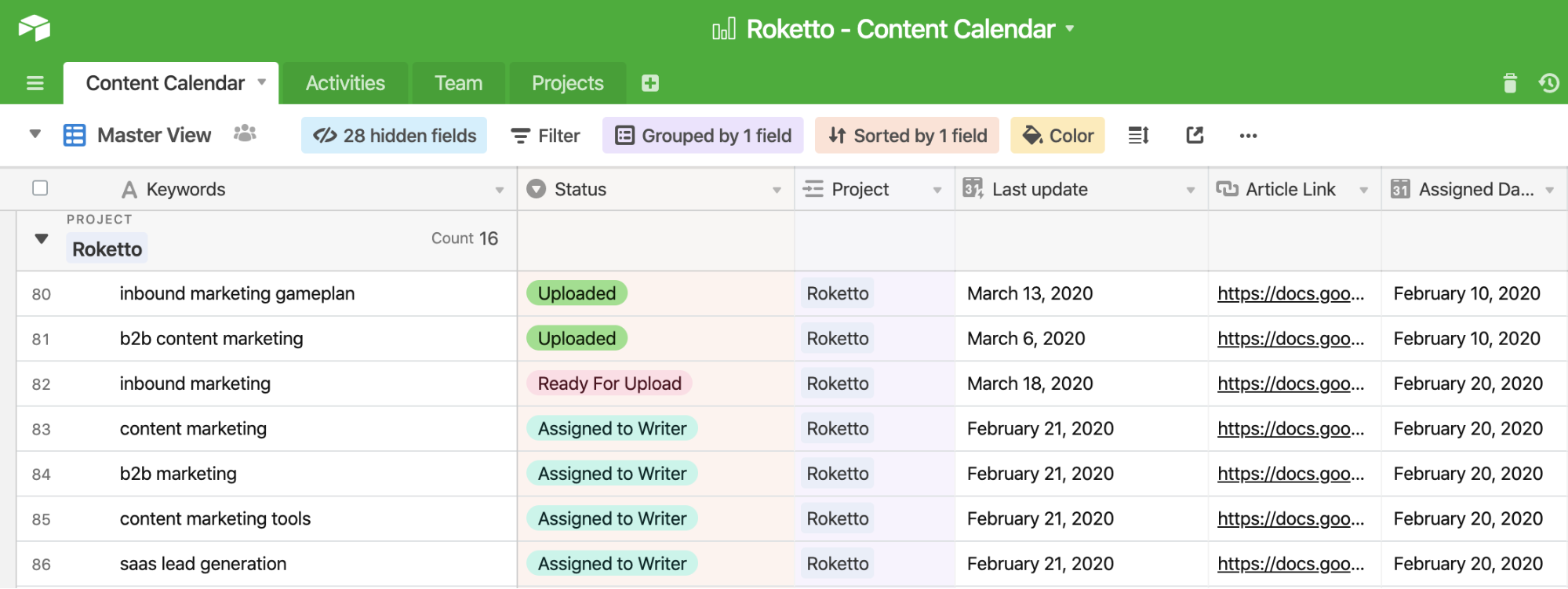Open the hamburger menu for tables list
Image resolution: width=1568 pixels, height=589 pixels.
tap(35, 83)
